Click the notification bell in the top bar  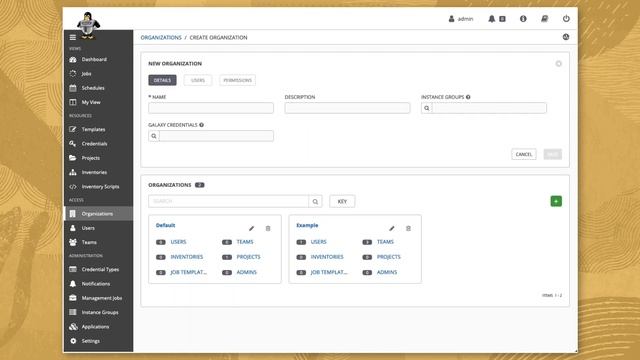coord(491,19)
